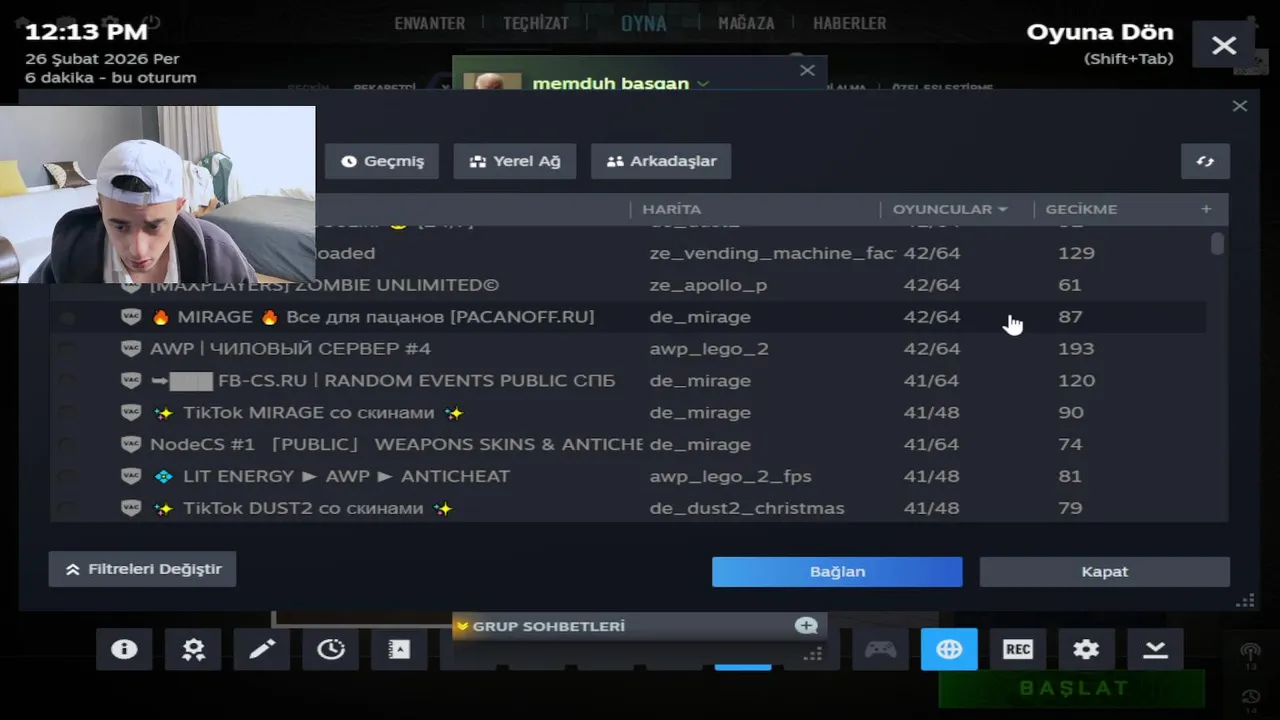Sort by the HARITA column header
The height and width of the screenshot is (720, 1280).
[x=671, y=209]
